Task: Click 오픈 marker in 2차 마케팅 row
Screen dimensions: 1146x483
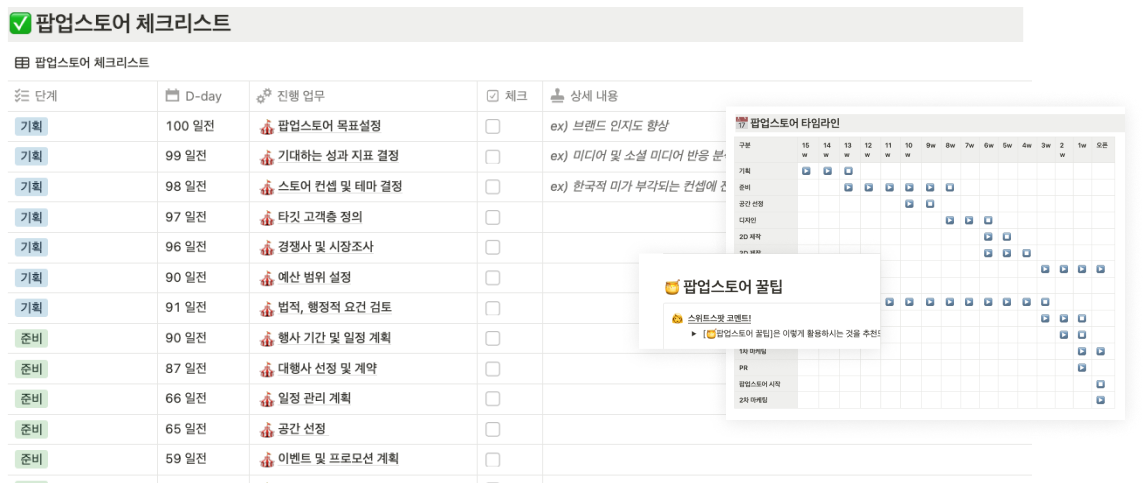Action: [1101, 400]
